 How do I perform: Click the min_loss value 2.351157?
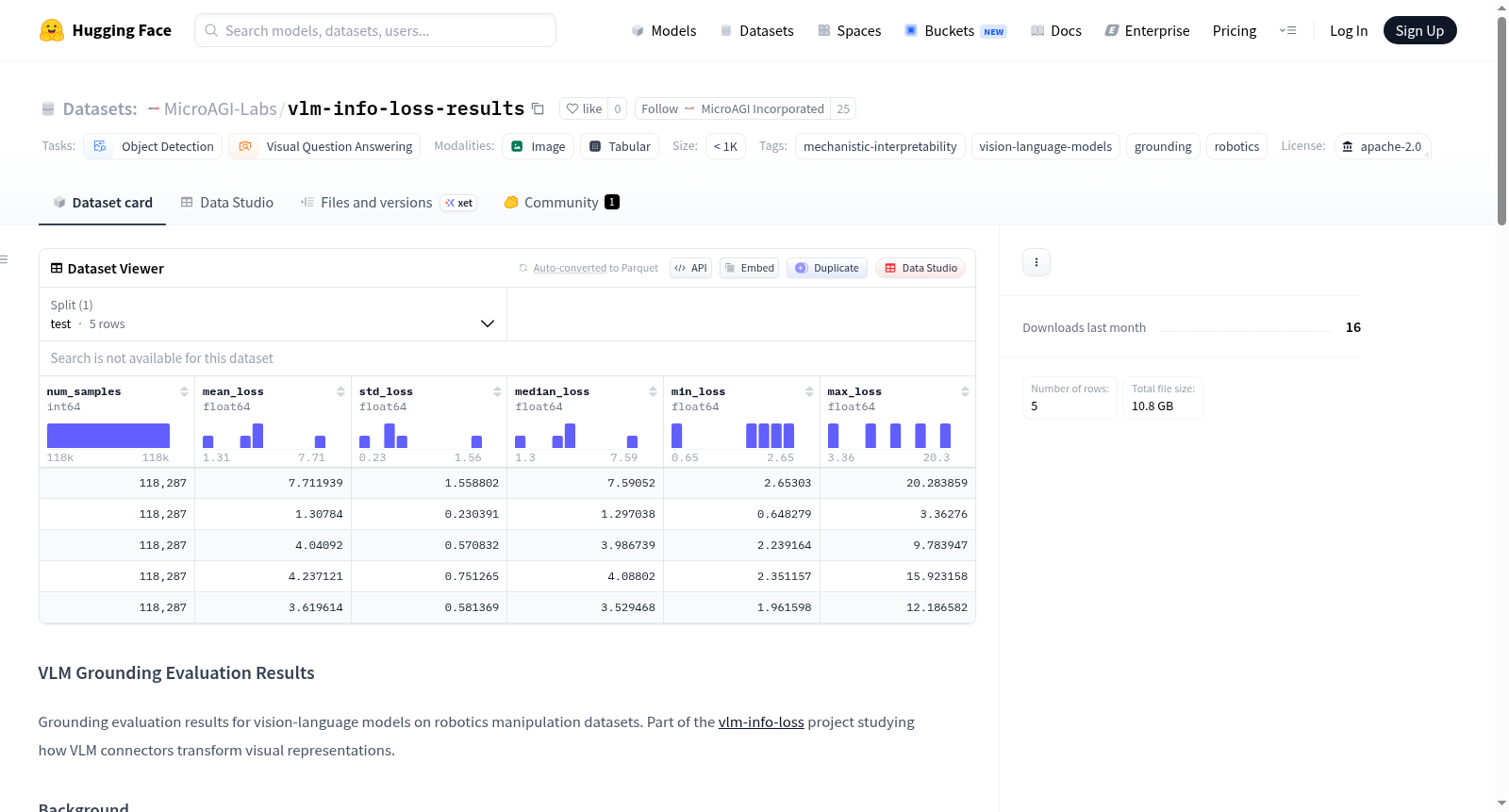pyautogui.click(x=784, y=576)
